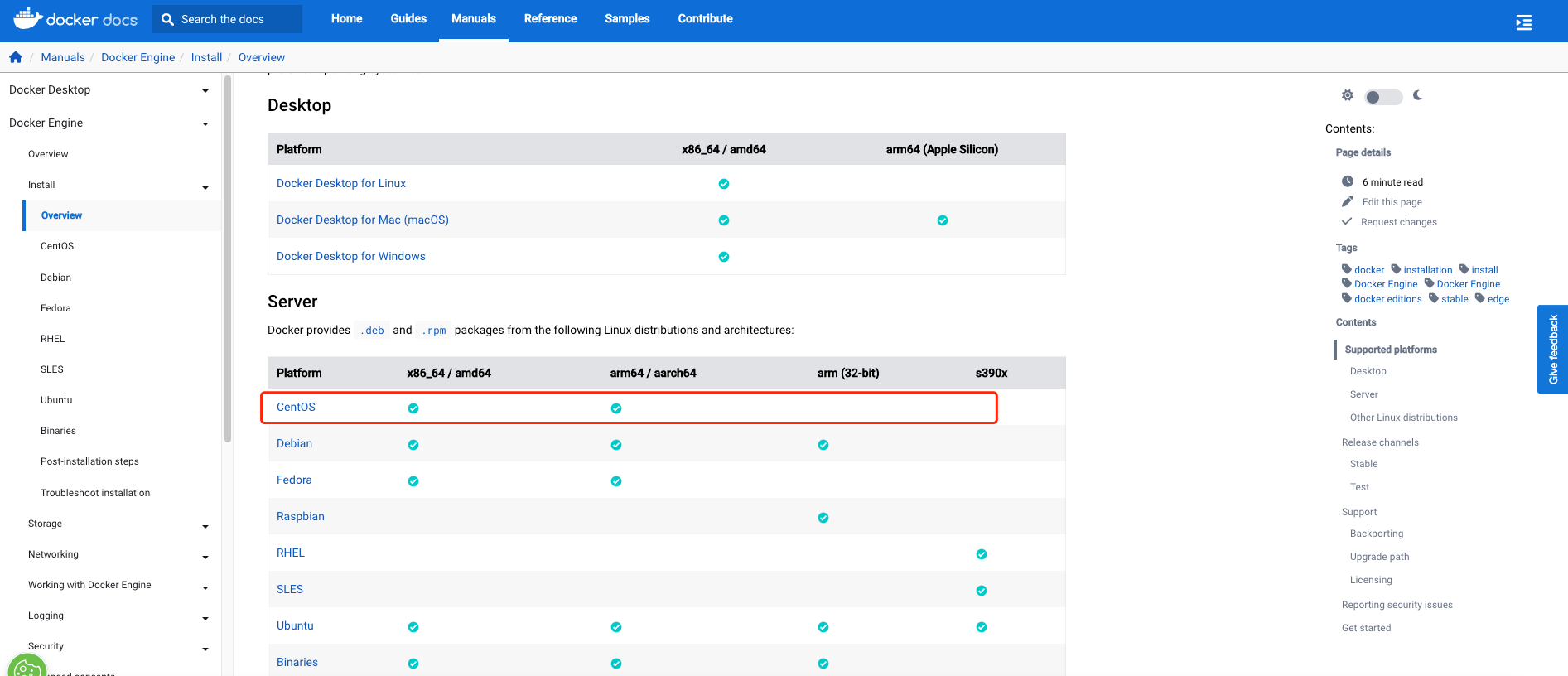Jump to Reporting security issues in contents
The width and height of the screenshot is (1568, 676).
[1397, 605]
